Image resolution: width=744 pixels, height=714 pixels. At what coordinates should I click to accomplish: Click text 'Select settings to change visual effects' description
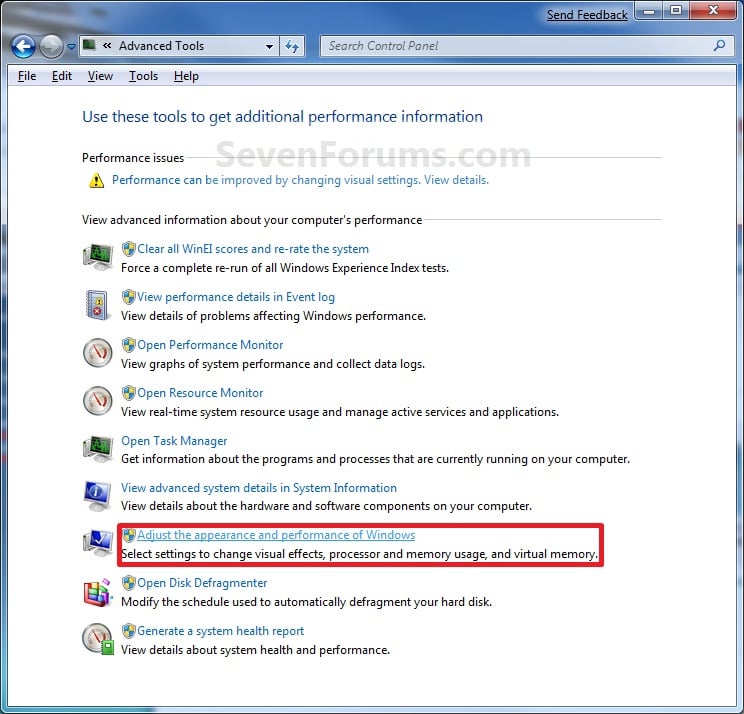click(359, 554)
